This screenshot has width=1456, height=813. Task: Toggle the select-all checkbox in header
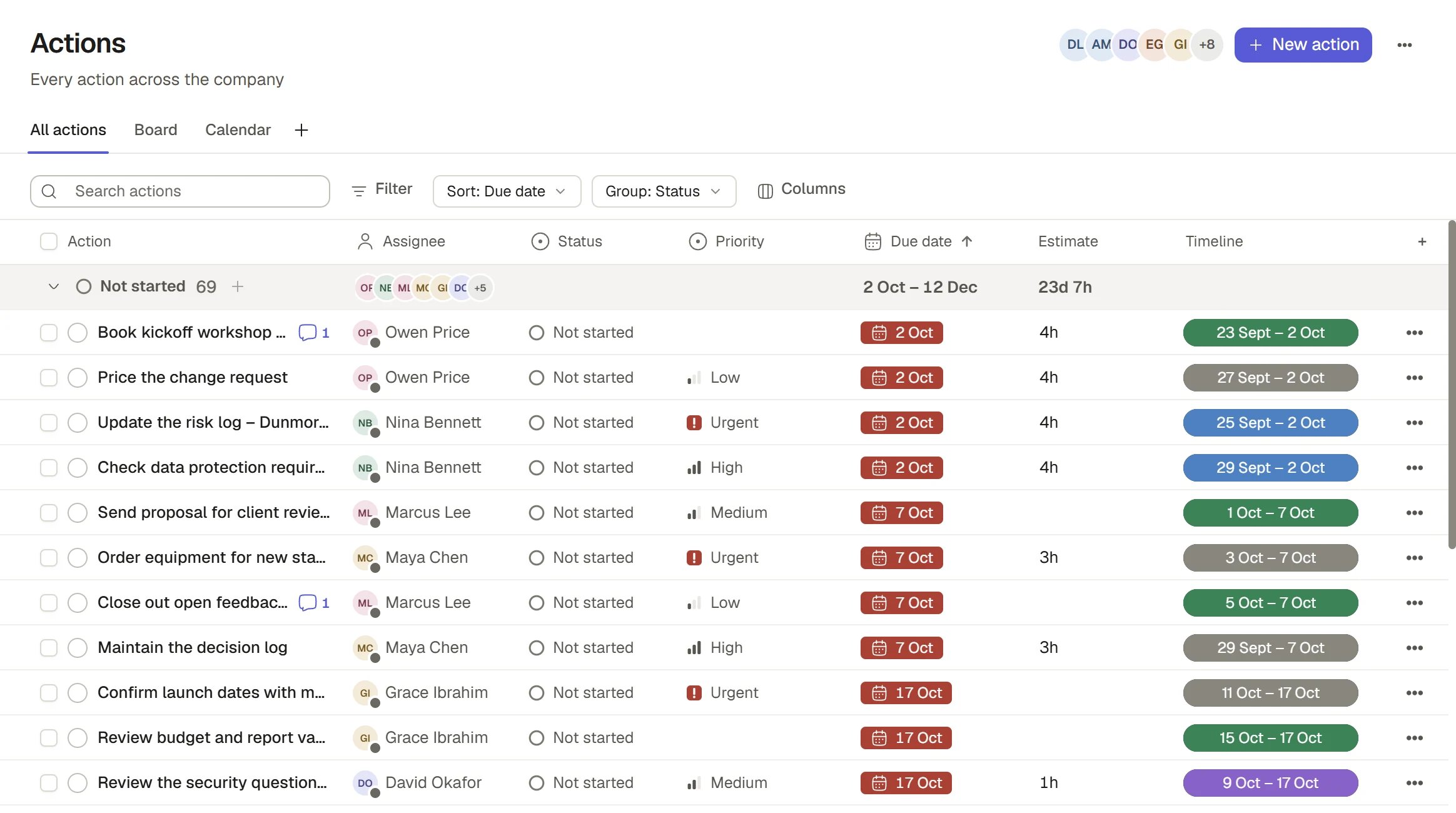tap(49, 241)
